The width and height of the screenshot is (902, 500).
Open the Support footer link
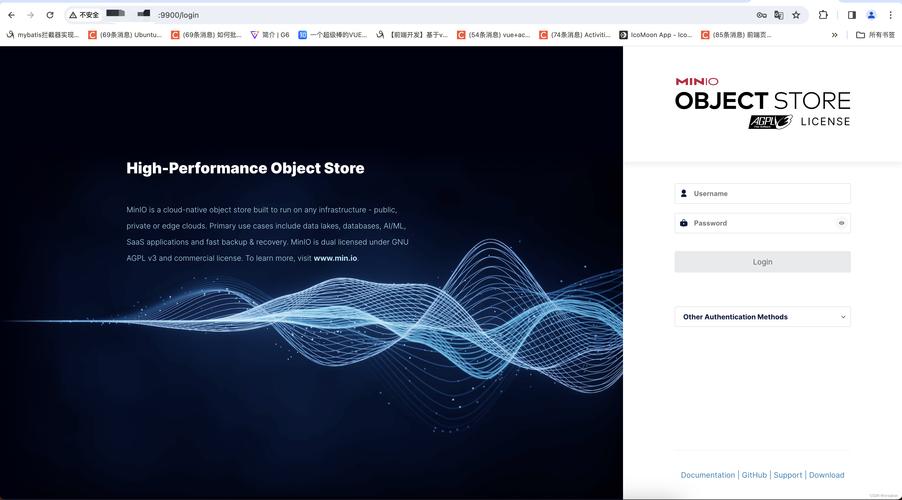pyautogui.click(x=788, y=475)
